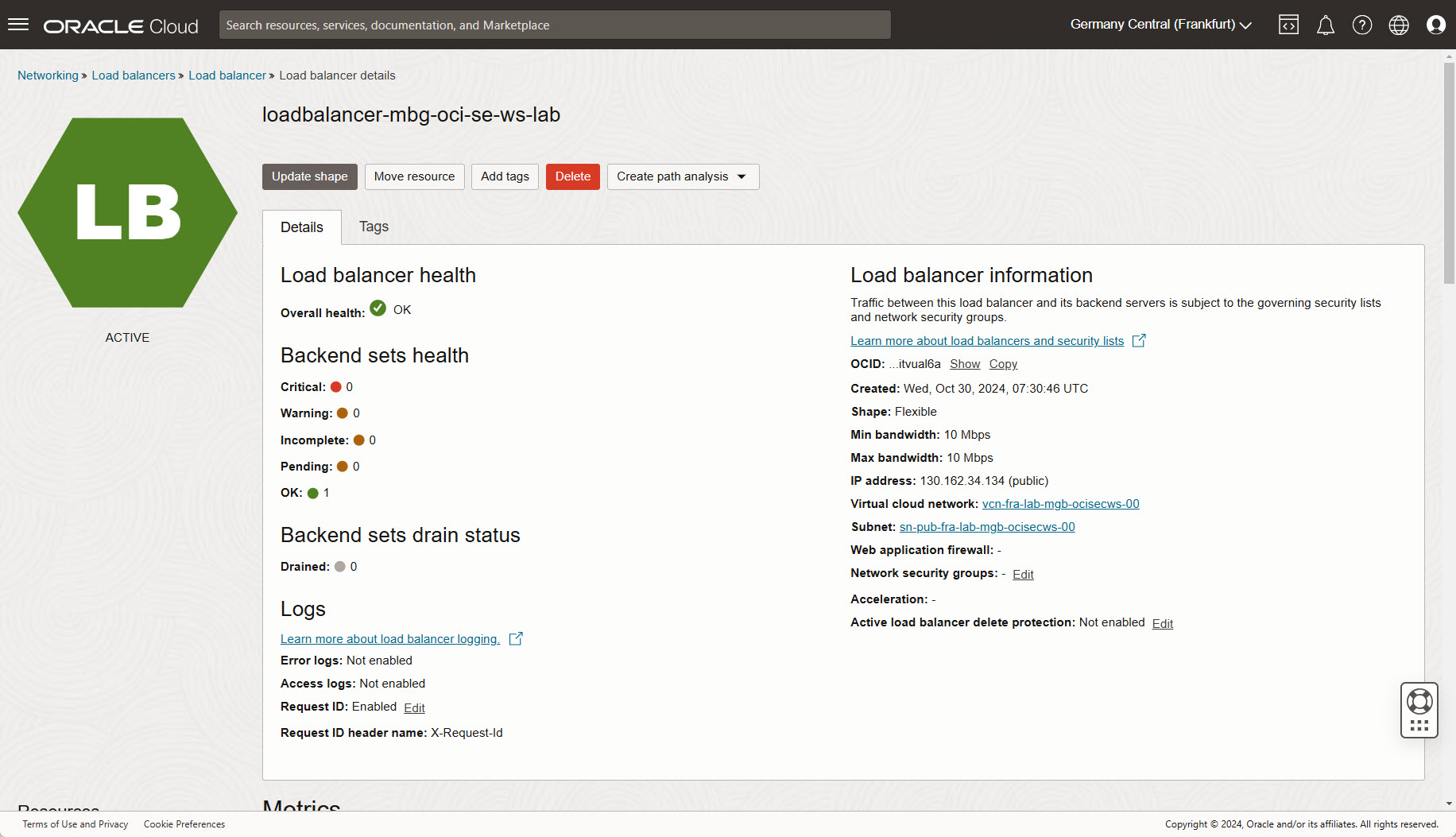The width and height of the screenshot is (1456, 837).
Task: Click the orange Pending status dot
Action: pyautogui.click(x=343, y=467)
